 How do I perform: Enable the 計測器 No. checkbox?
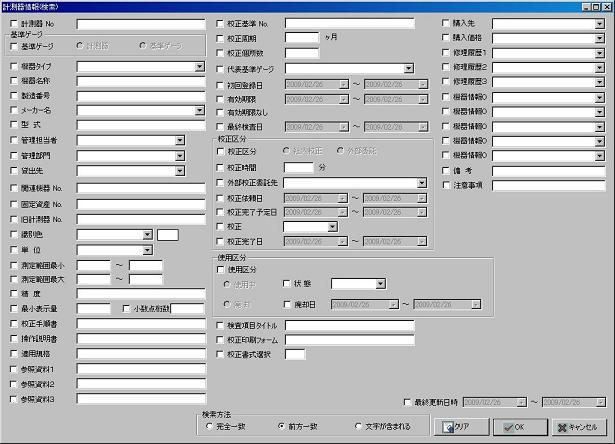(13, 23)
